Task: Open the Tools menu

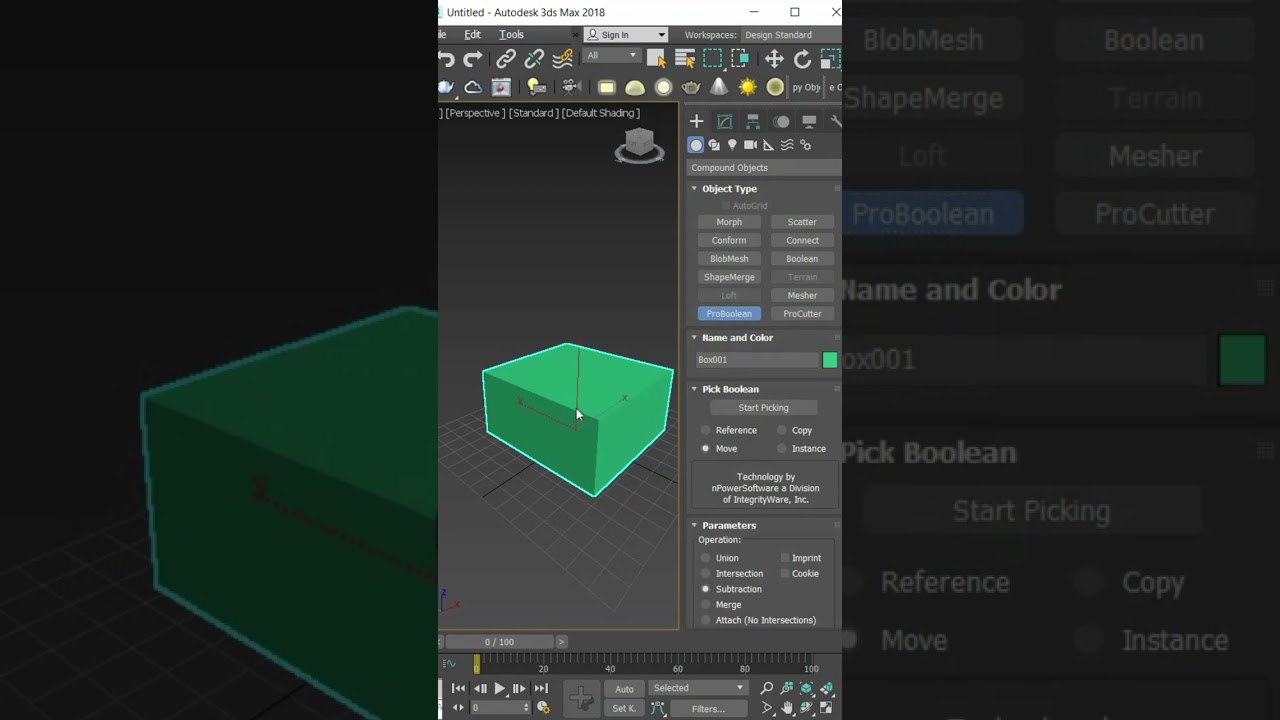Action: [511, 35]
